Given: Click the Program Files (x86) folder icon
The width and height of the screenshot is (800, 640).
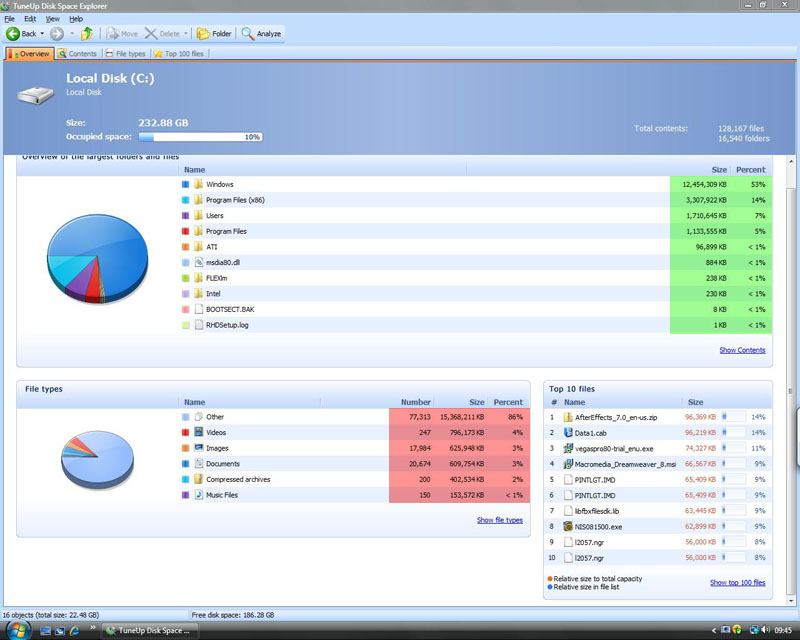Looking at the screenshot, I should pyautogui.click(x=198, y=200).
